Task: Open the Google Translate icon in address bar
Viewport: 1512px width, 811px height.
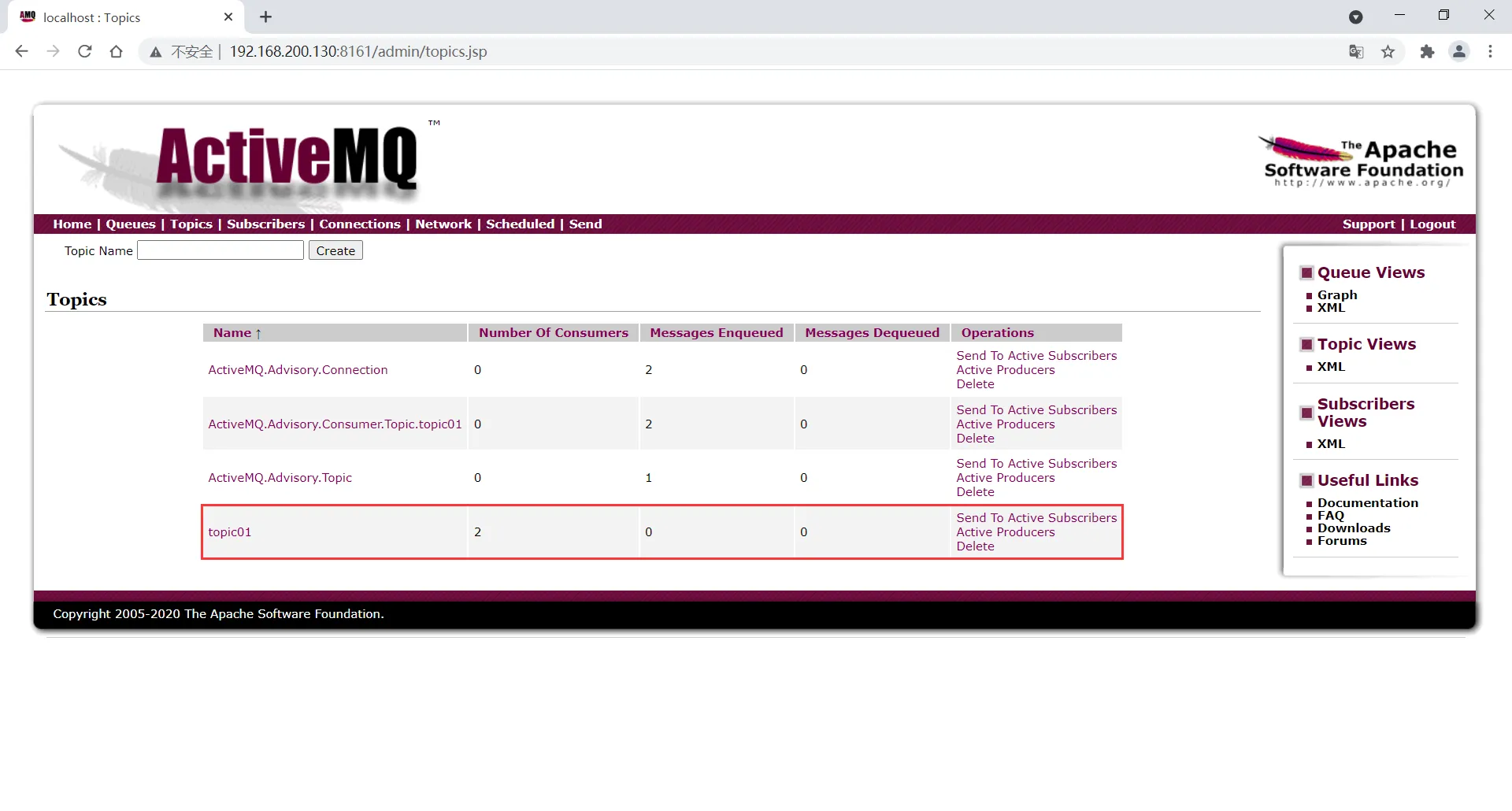Action: [1356, 52]
